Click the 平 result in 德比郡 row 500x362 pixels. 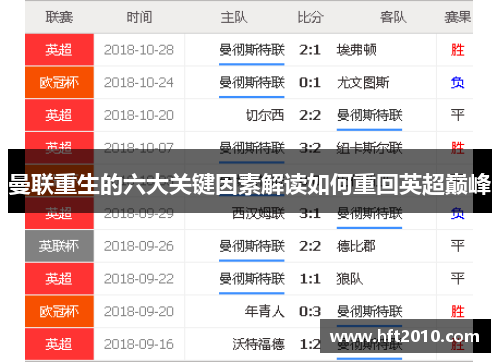pyautogui.click(x=457, y=246)
